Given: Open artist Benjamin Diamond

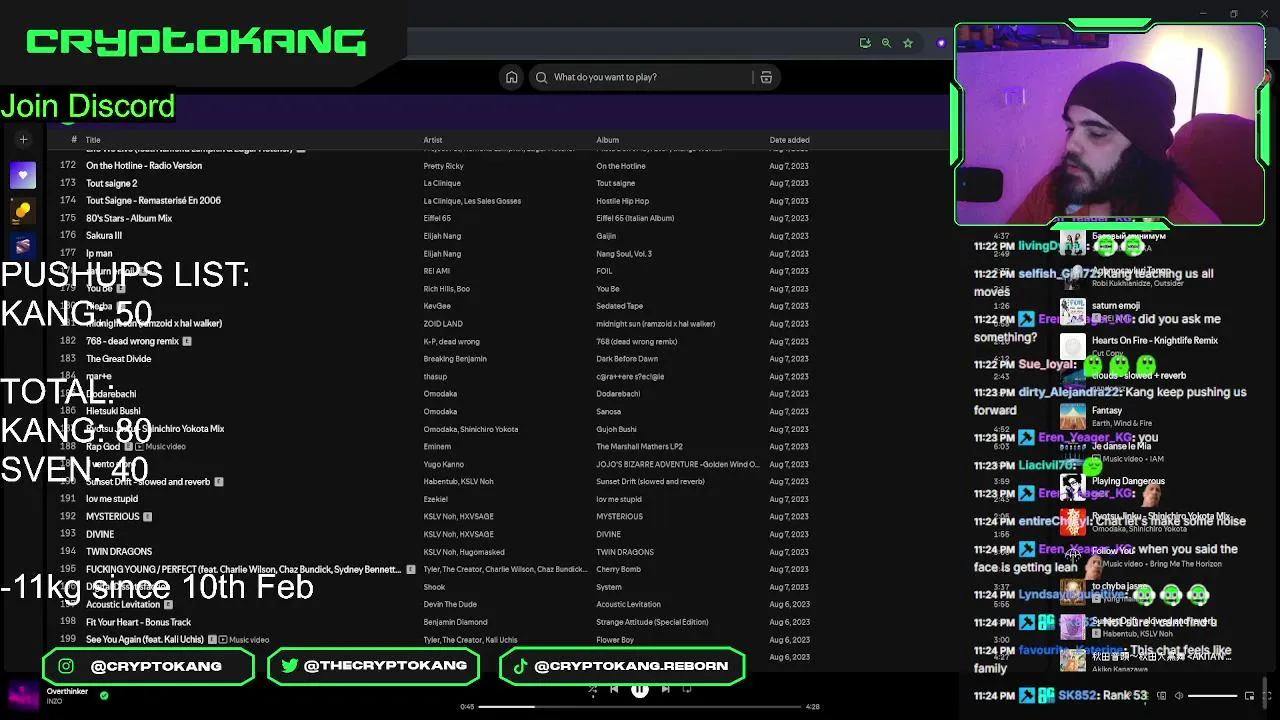Looking at the screenshot, I should coord(455,622).
